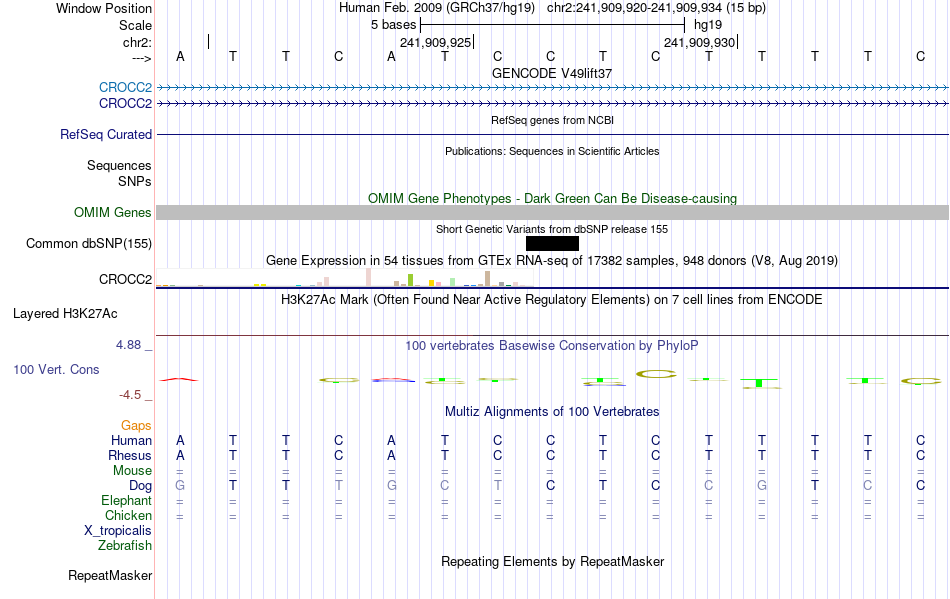Viewport: 950px width, 599px height.
Task: Click the H3K27Ac Mark ENCODE track title
Action: click(x=552, y=300)
